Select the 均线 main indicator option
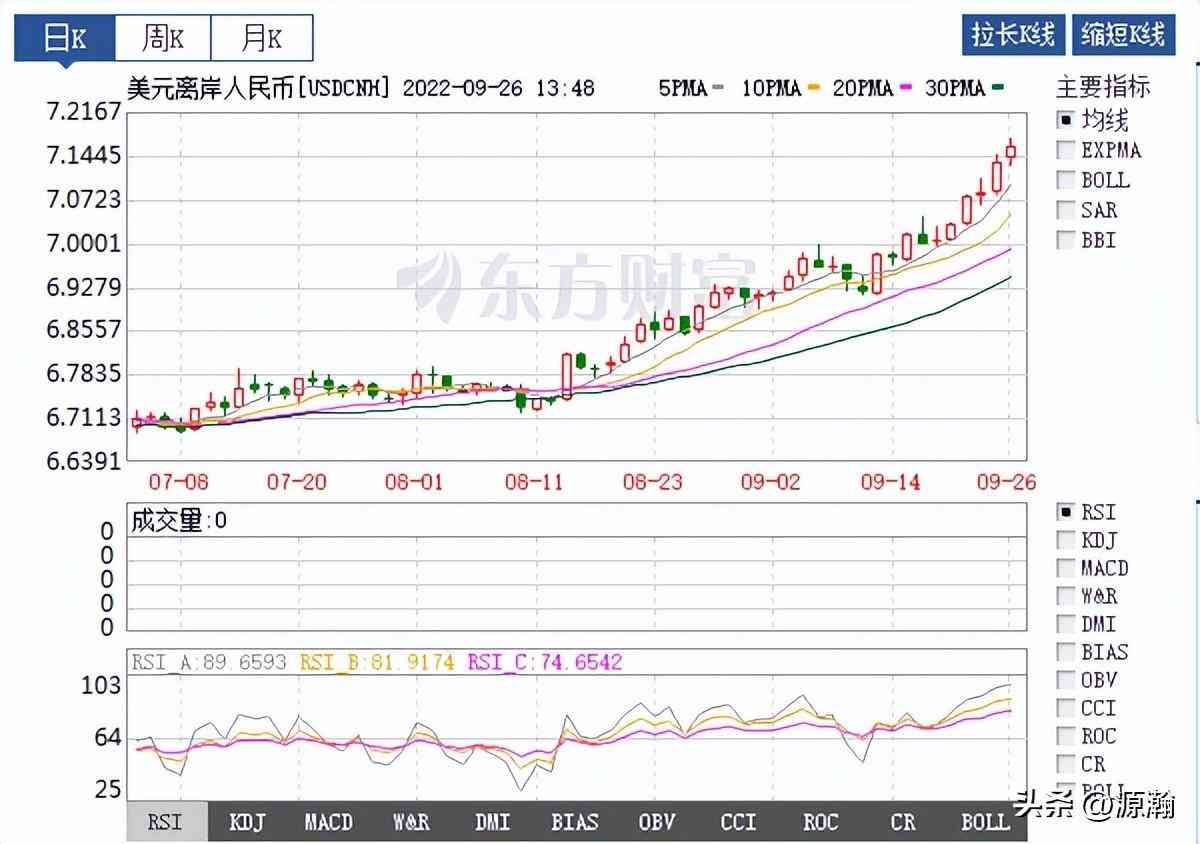 [1066, 120]
